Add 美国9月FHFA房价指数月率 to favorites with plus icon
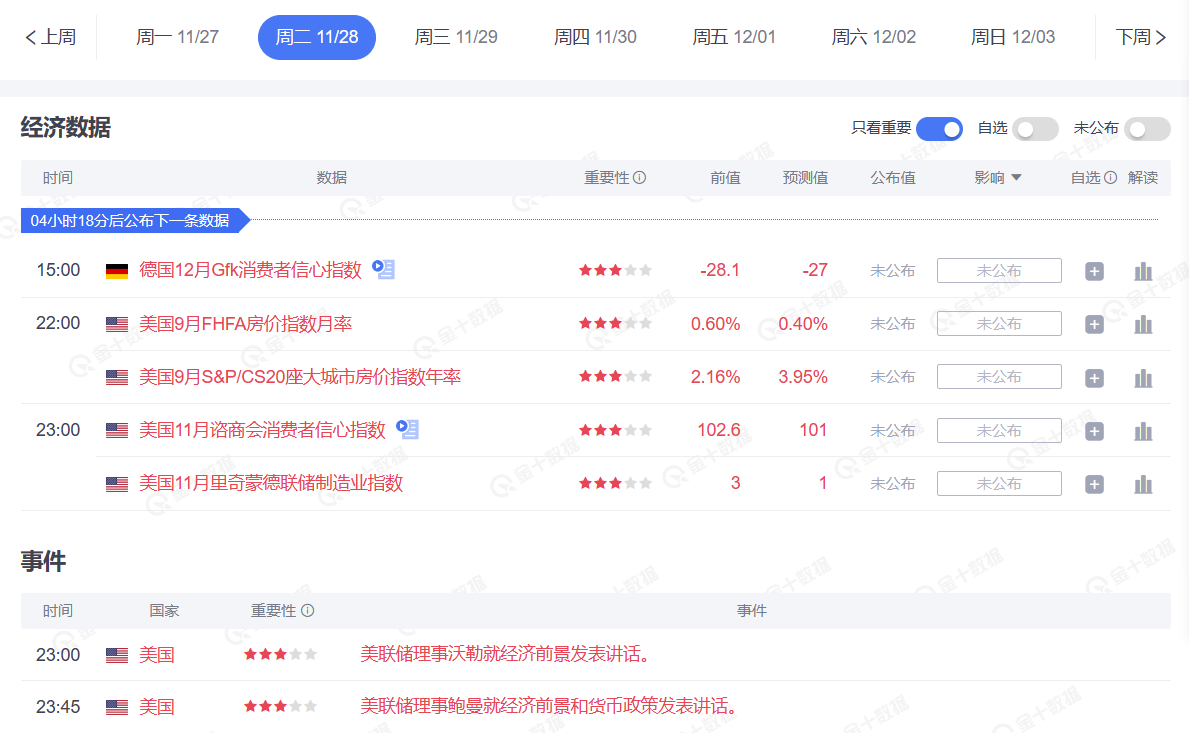The height and width of the screenshot is (733, 1189). (1094, 323)
